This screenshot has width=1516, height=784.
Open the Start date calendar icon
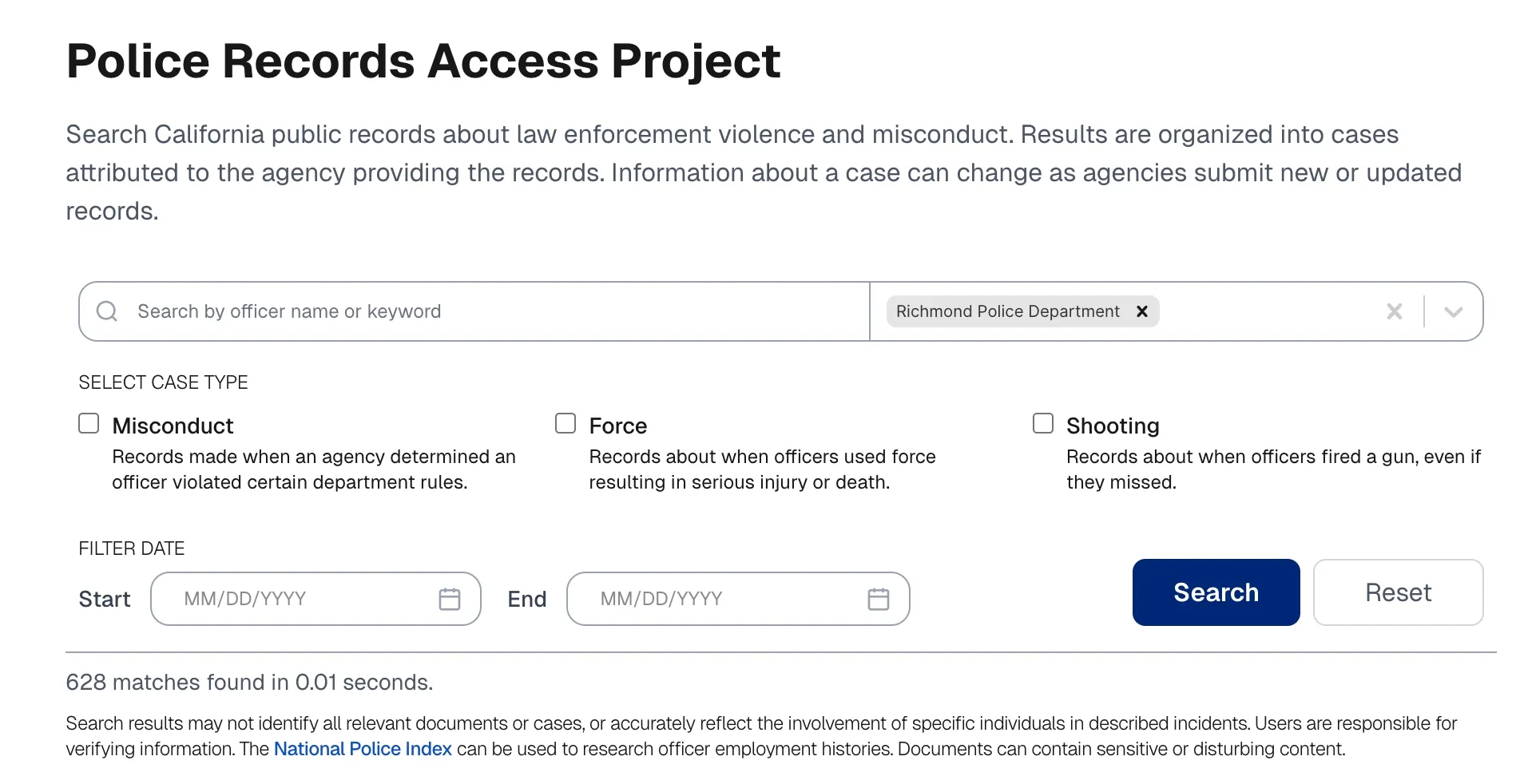[x=450, y=599]
